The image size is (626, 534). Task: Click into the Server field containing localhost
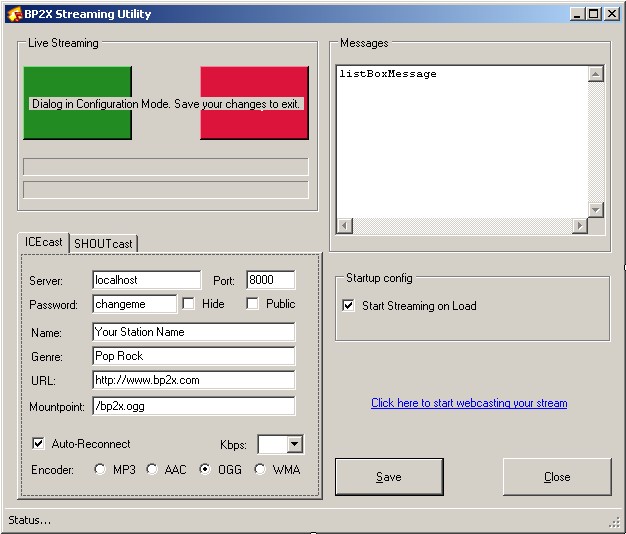point(147,280)
